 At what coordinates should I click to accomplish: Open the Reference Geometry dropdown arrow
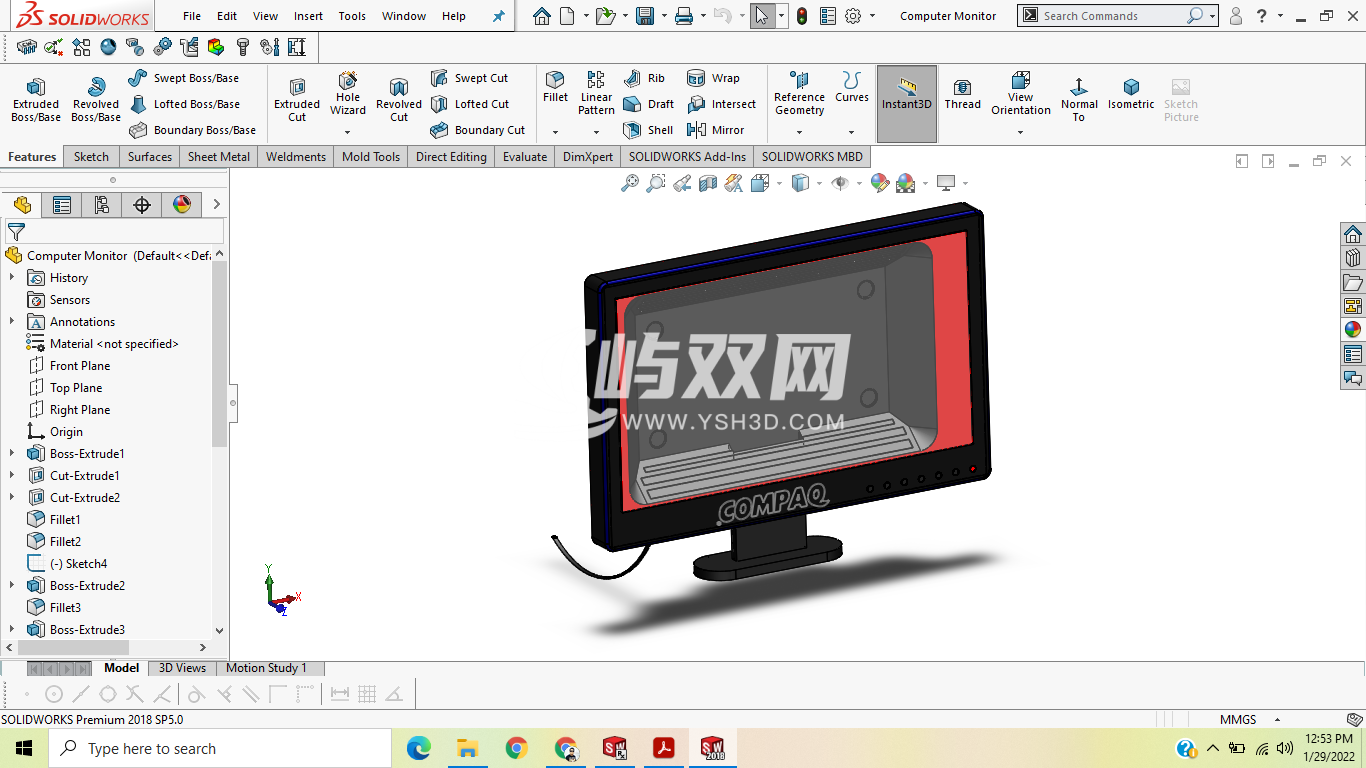tap(799, 132)
